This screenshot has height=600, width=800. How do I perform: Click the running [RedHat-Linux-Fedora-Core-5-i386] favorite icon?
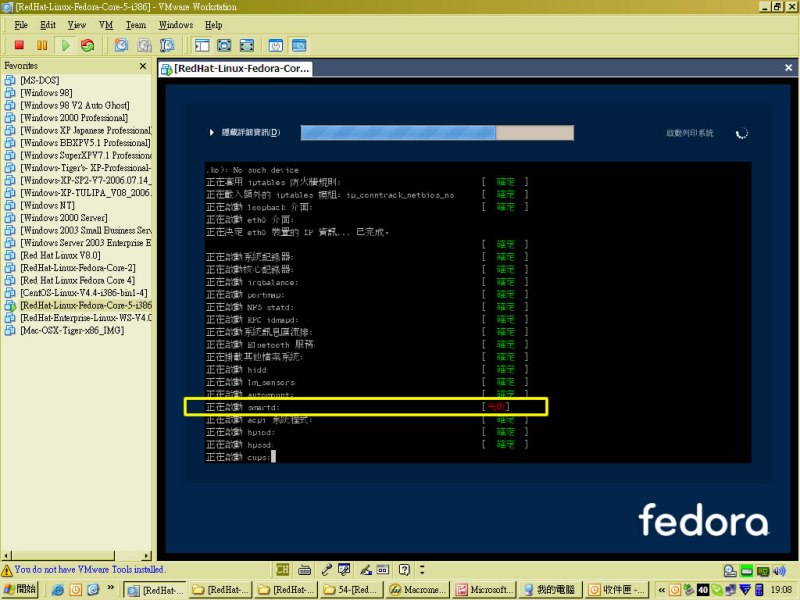tap(10, 305)
